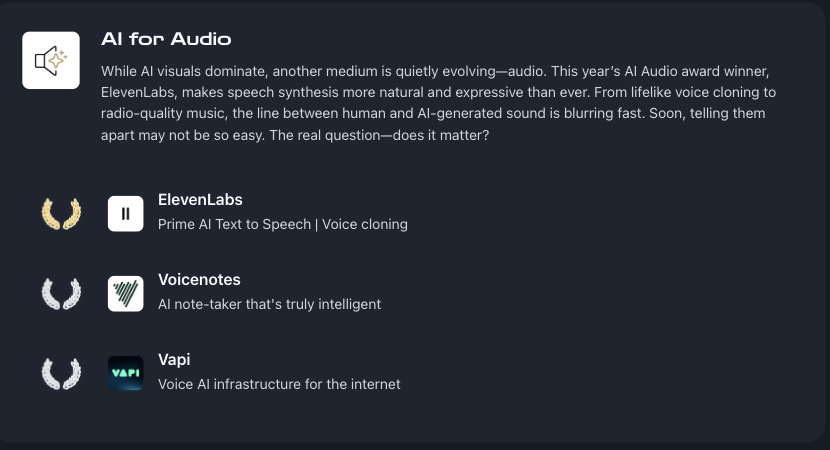Open the ElevenLabs product title

coord(200,200)
